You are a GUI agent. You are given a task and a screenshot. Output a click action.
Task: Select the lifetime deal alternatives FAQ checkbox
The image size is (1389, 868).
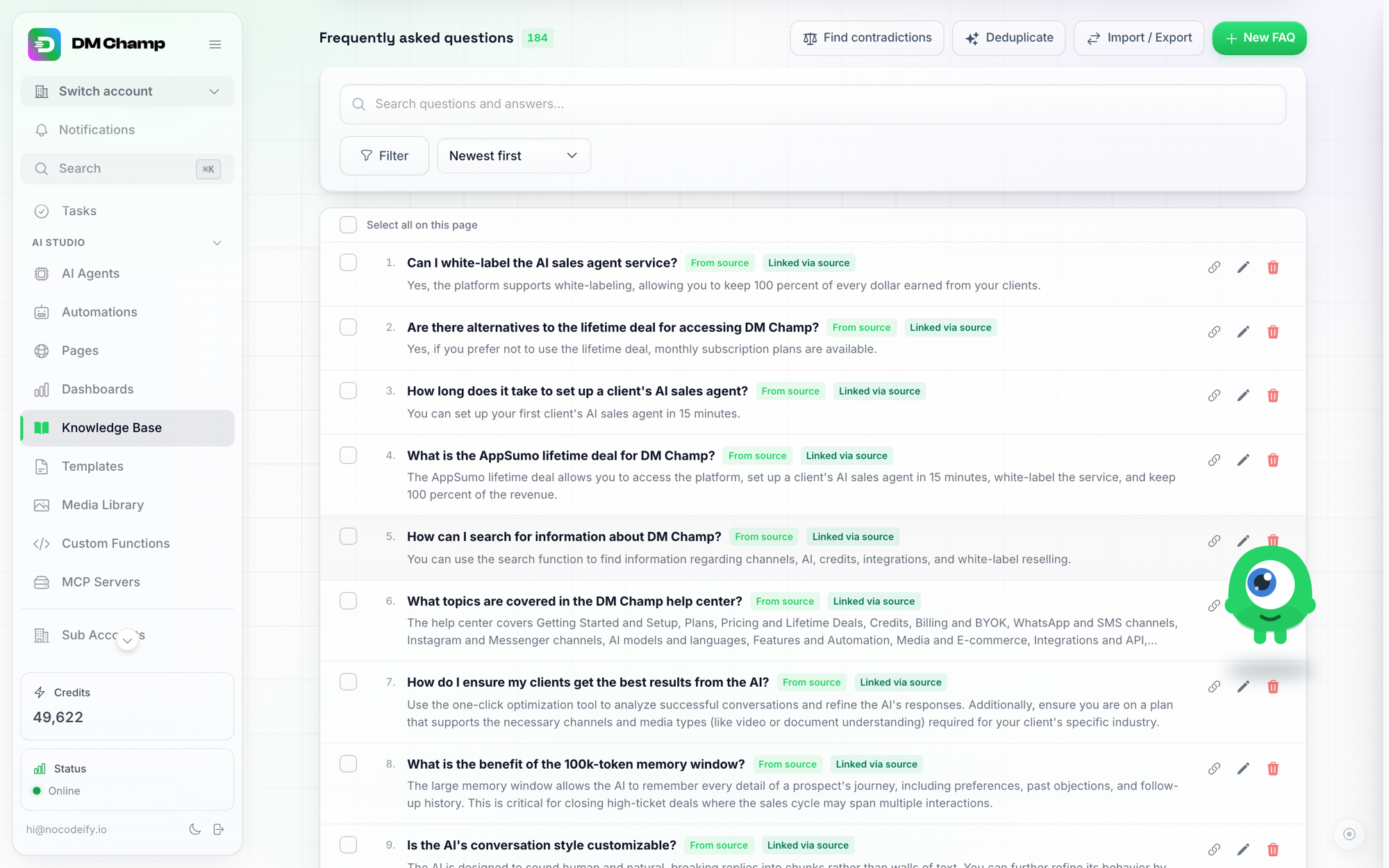pos(348,327)
